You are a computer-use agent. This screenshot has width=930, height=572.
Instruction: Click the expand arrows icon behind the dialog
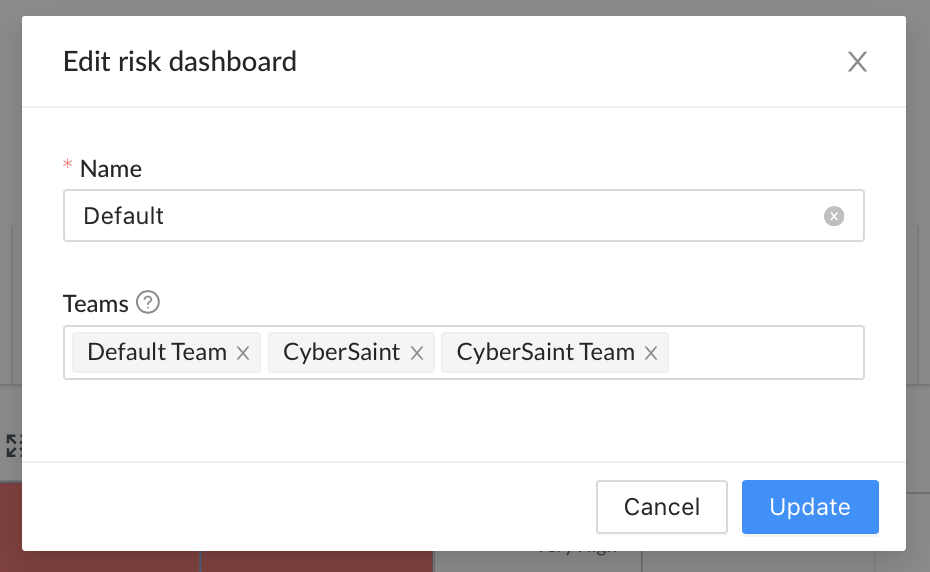[14, 446]
